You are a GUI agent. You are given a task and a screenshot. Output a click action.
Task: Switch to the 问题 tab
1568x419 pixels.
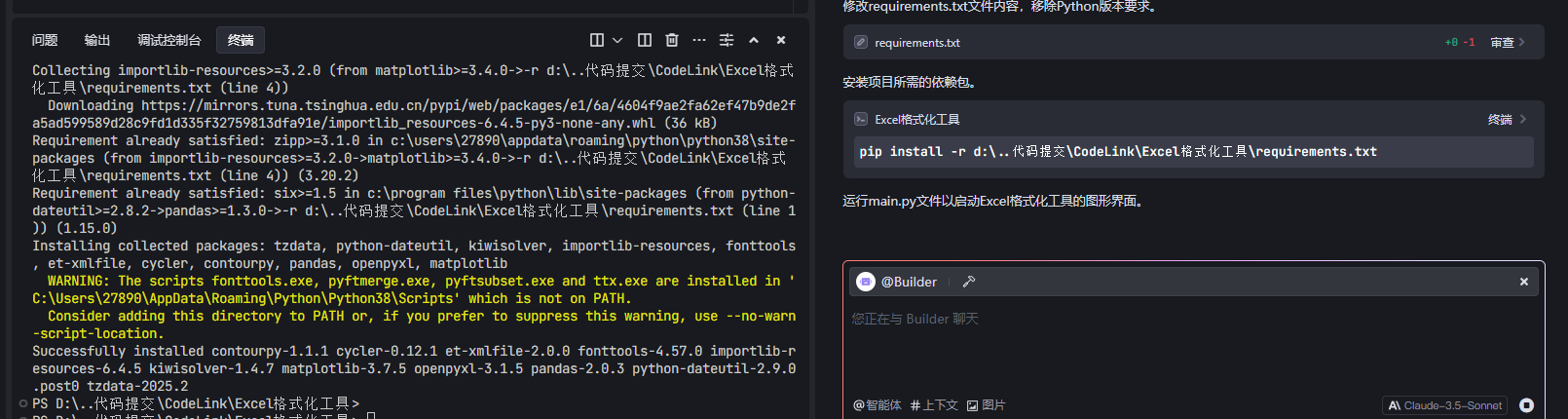[x=45, y=40]
